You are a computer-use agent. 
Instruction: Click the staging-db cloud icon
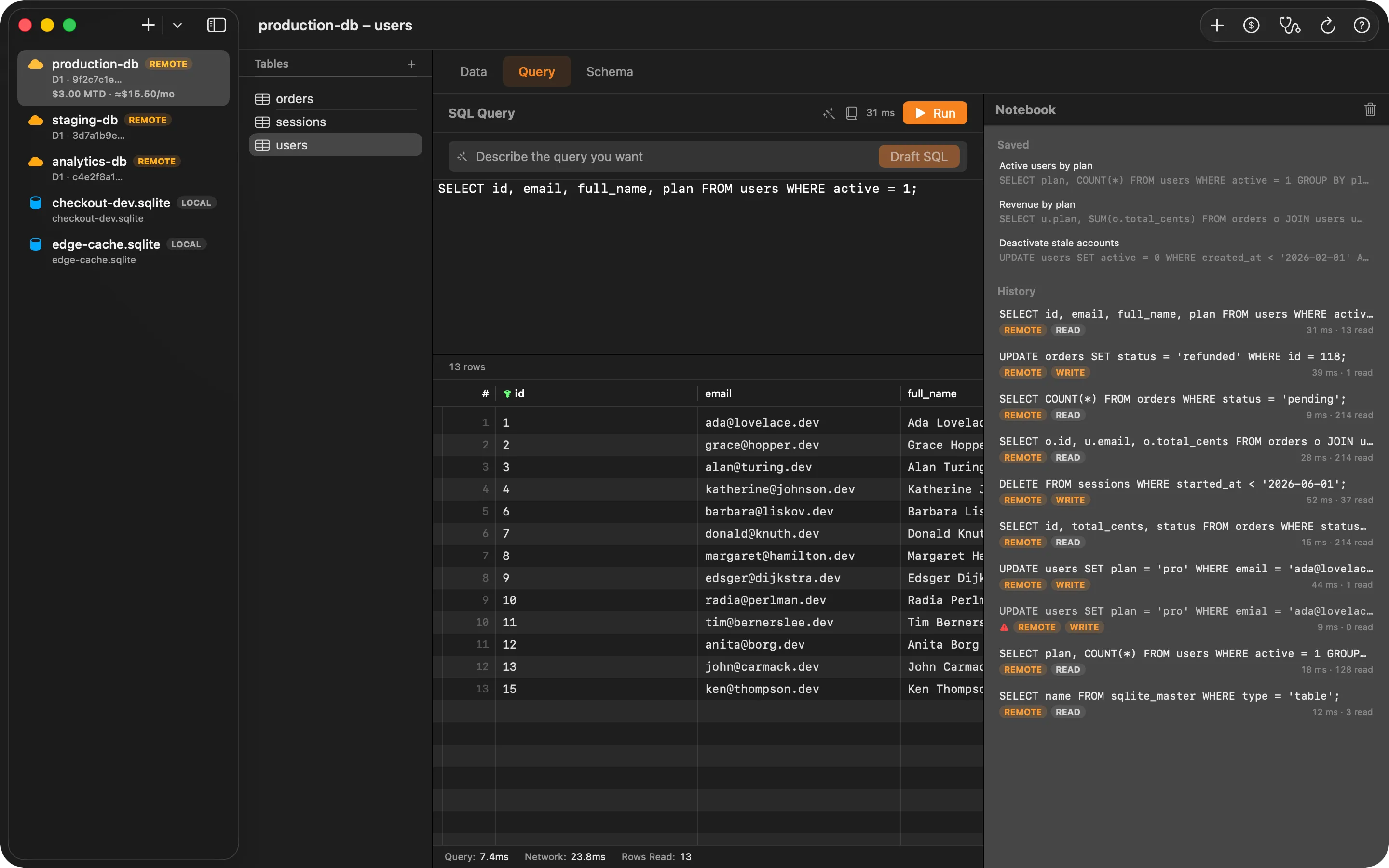(x=36, y=120)
